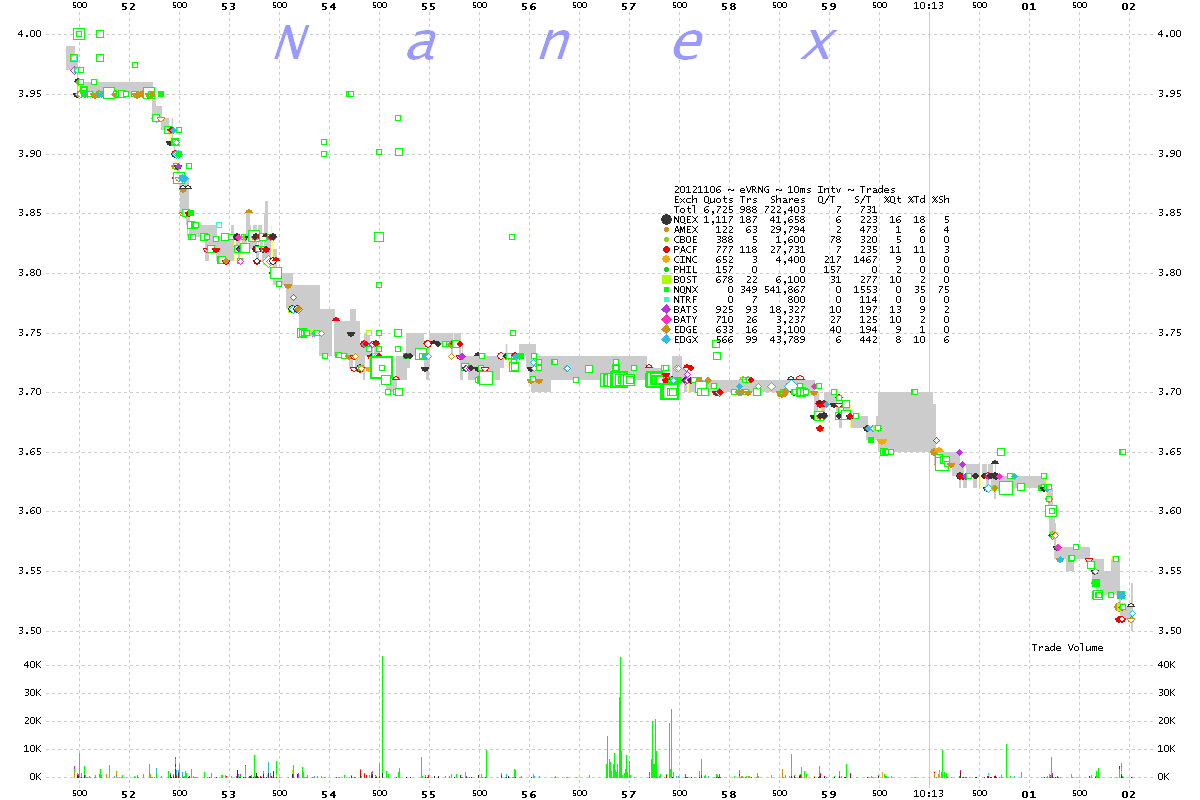Click the %Sh column header

pyautogui.click(x=940, y=200)
